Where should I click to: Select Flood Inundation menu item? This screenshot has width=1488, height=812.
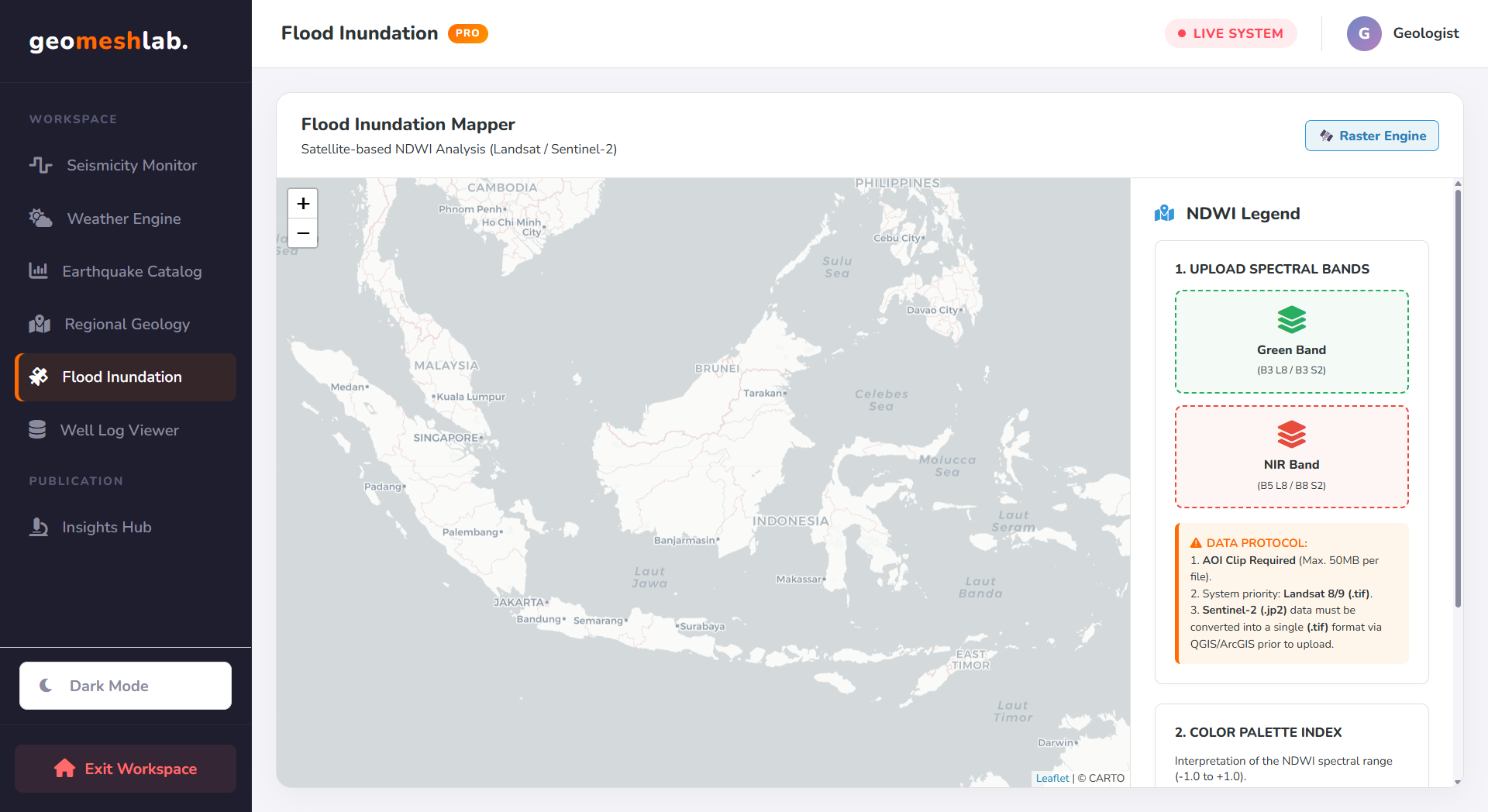[x=126, y=377]
